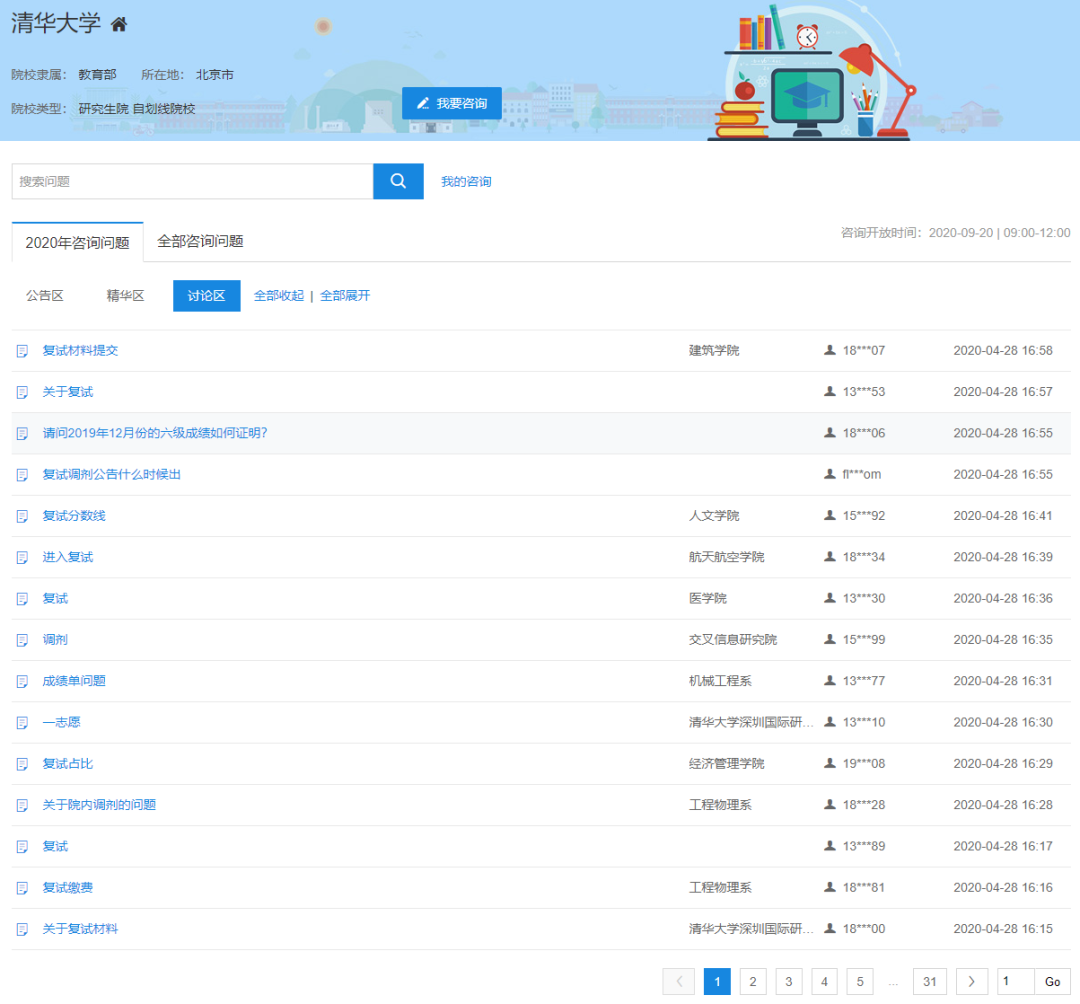Select the 讨论区 section
Image resolution: width=1080 pixels, height=1004 pixels.
click(x=206, y=296)
